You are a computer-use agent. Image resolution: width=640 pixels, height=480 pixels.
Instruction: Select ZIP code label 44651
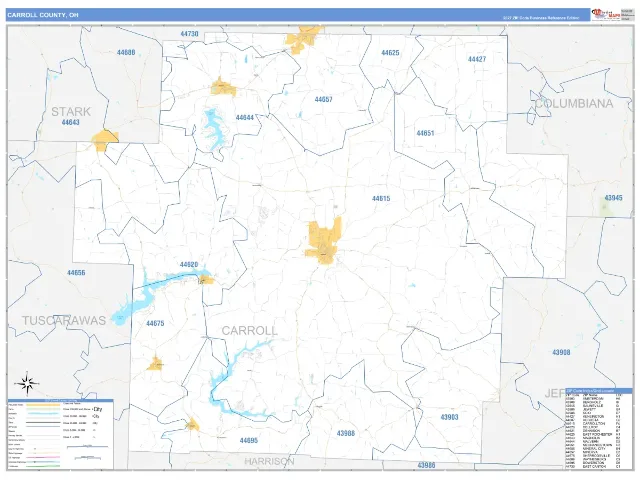tap(425, 133)
